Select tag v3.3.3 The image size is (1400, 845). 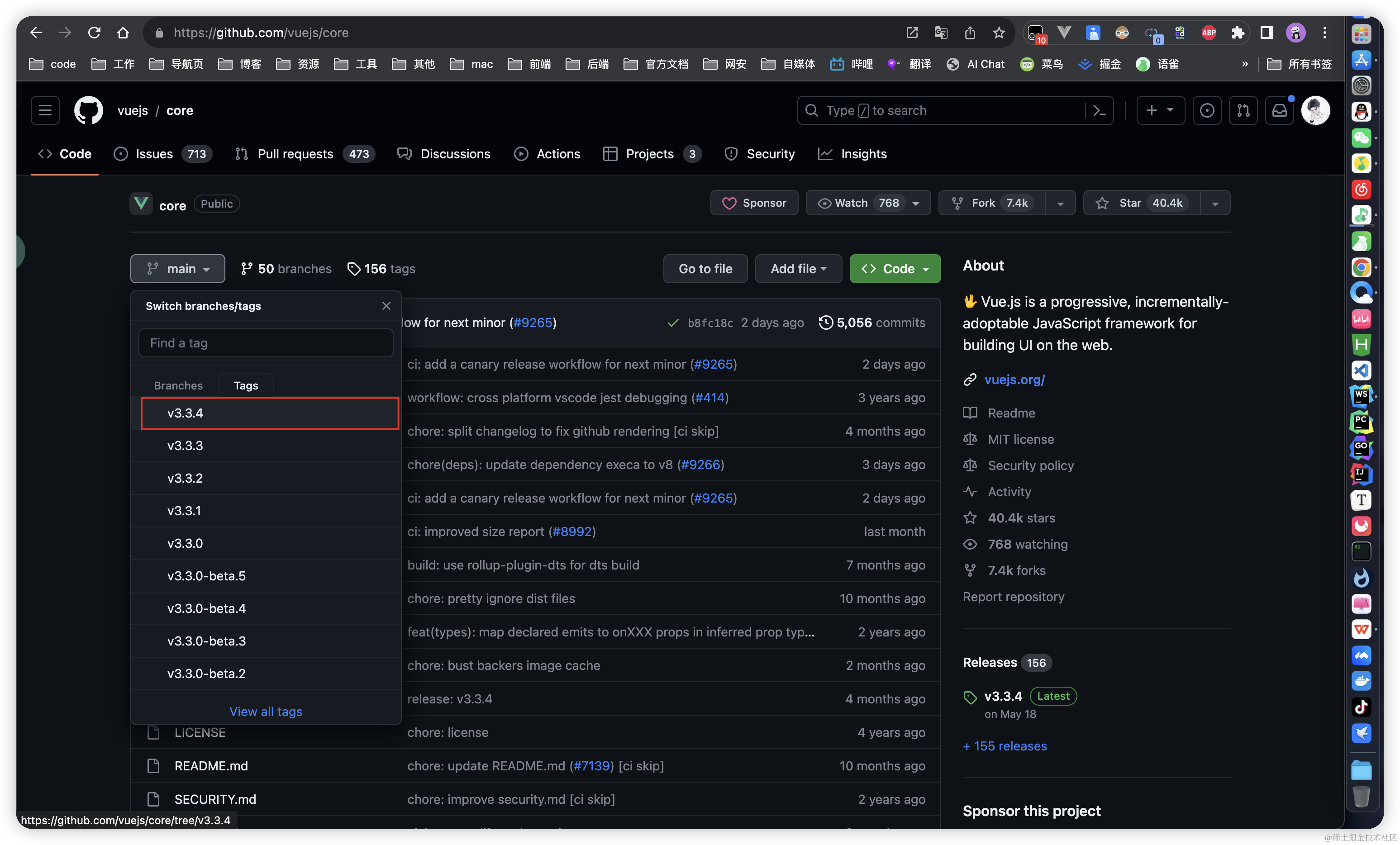pos(265,445)
